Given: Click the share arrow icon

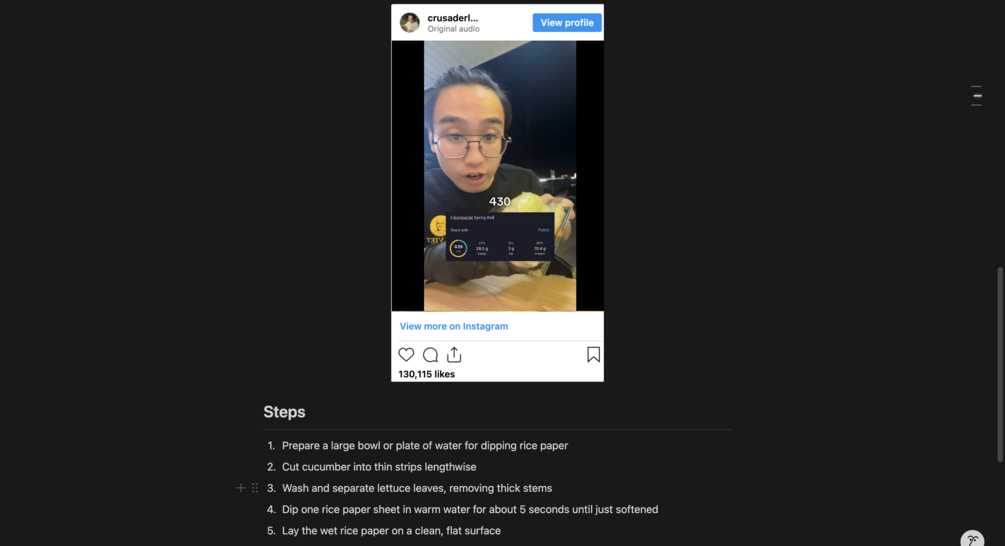Looking at the screenshot, I should 454,354.
